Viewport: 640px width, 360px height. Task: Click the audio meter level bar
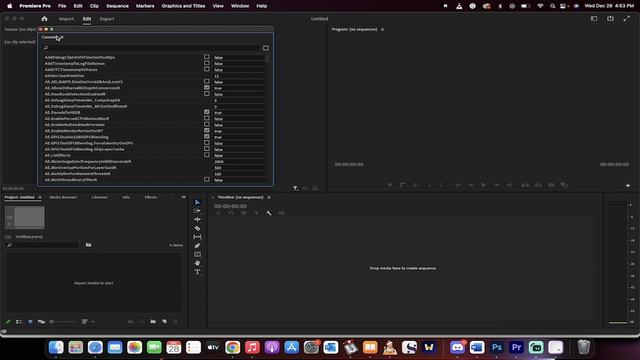618,262
